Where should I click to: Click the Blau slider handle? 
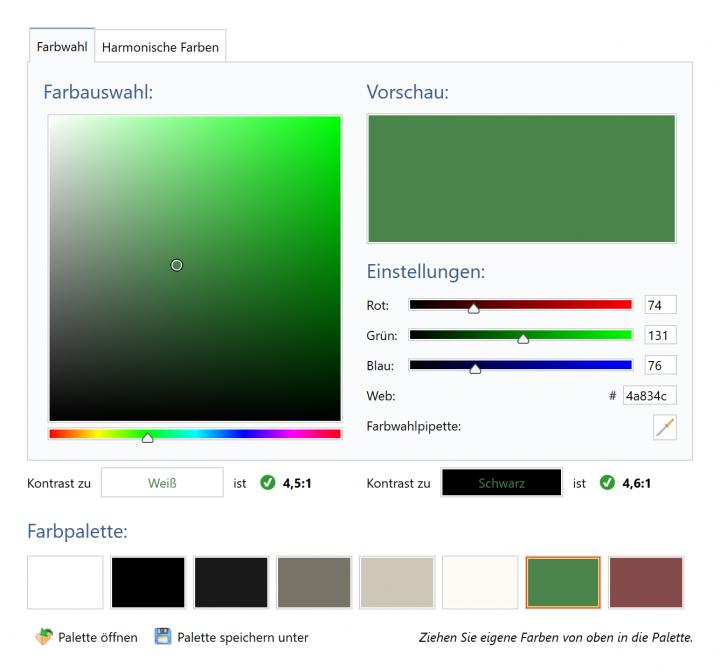[475, 368]
